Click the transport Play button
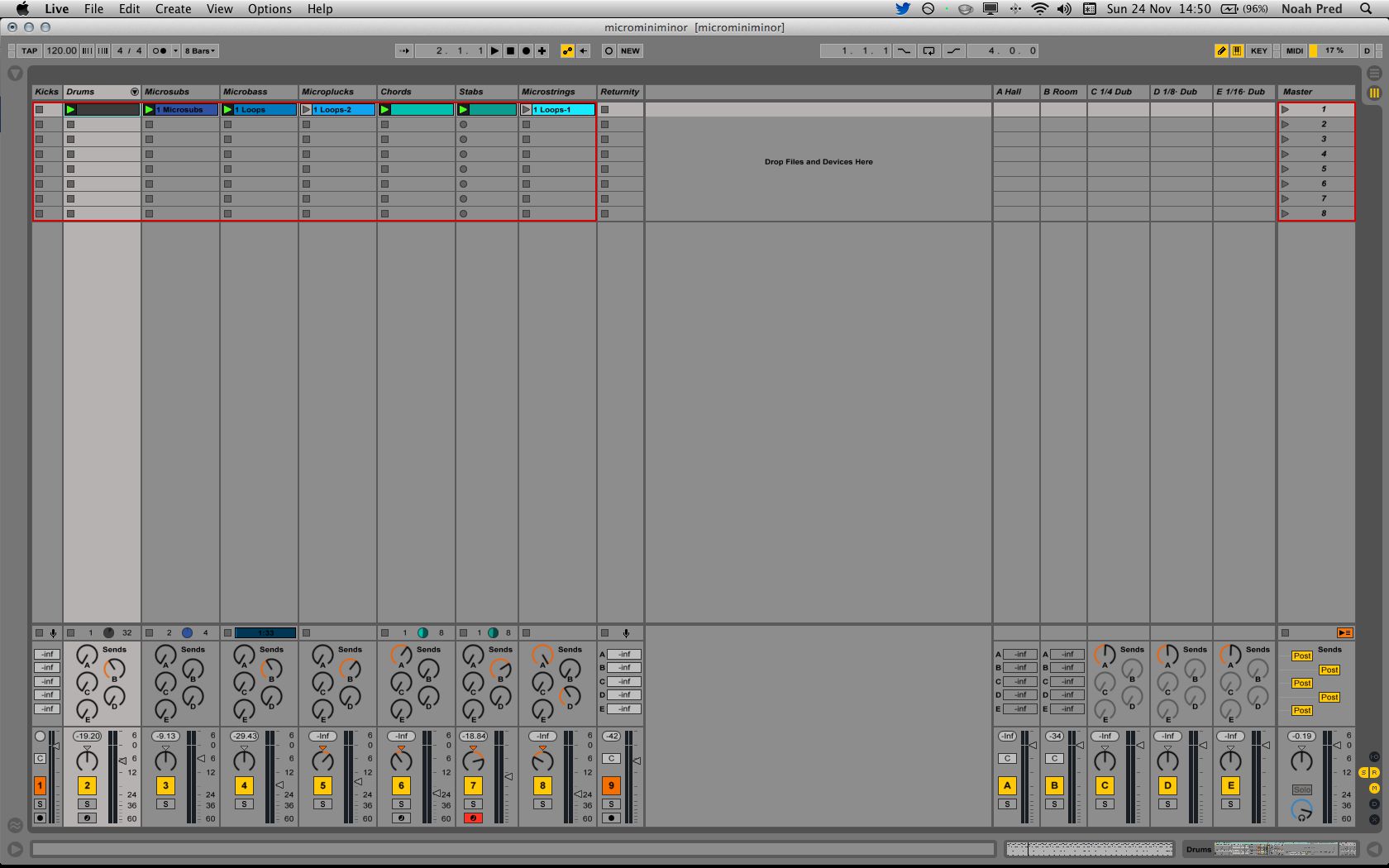This screenshot has width=1389, height=868. point(494,50)
